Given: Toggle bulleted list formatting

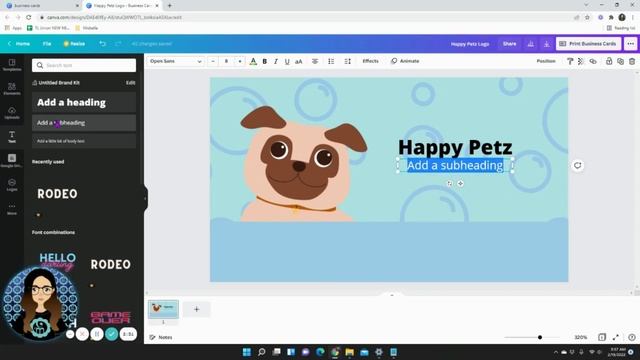Looking at the screenshot, I should pos(331,61).
